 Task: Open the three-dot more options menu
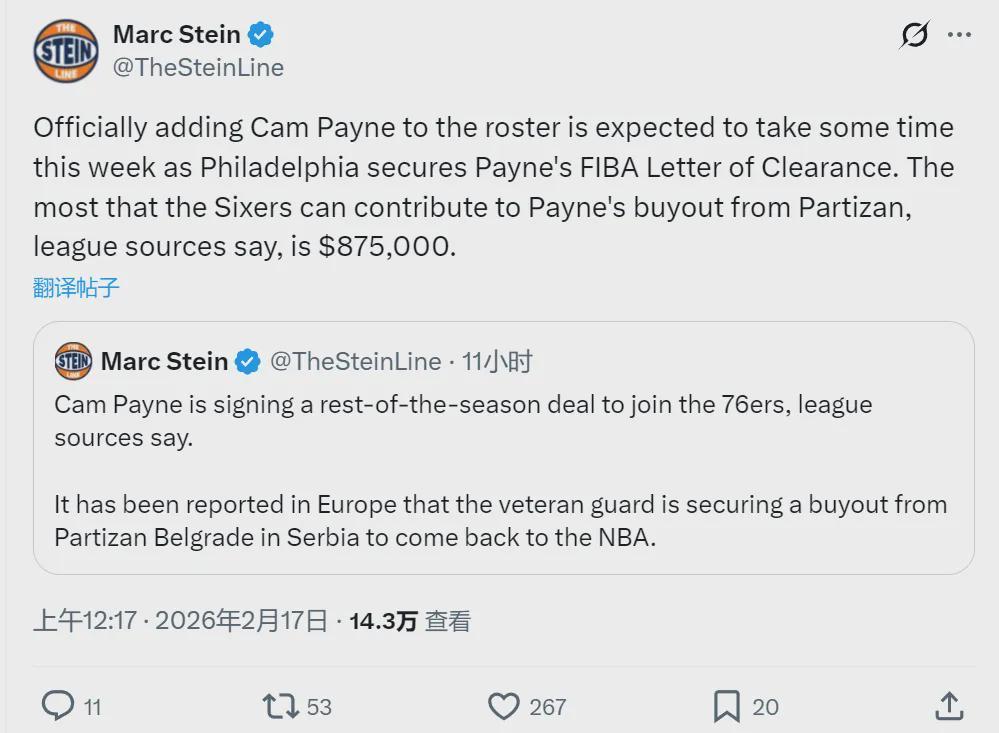coord(959,35)
